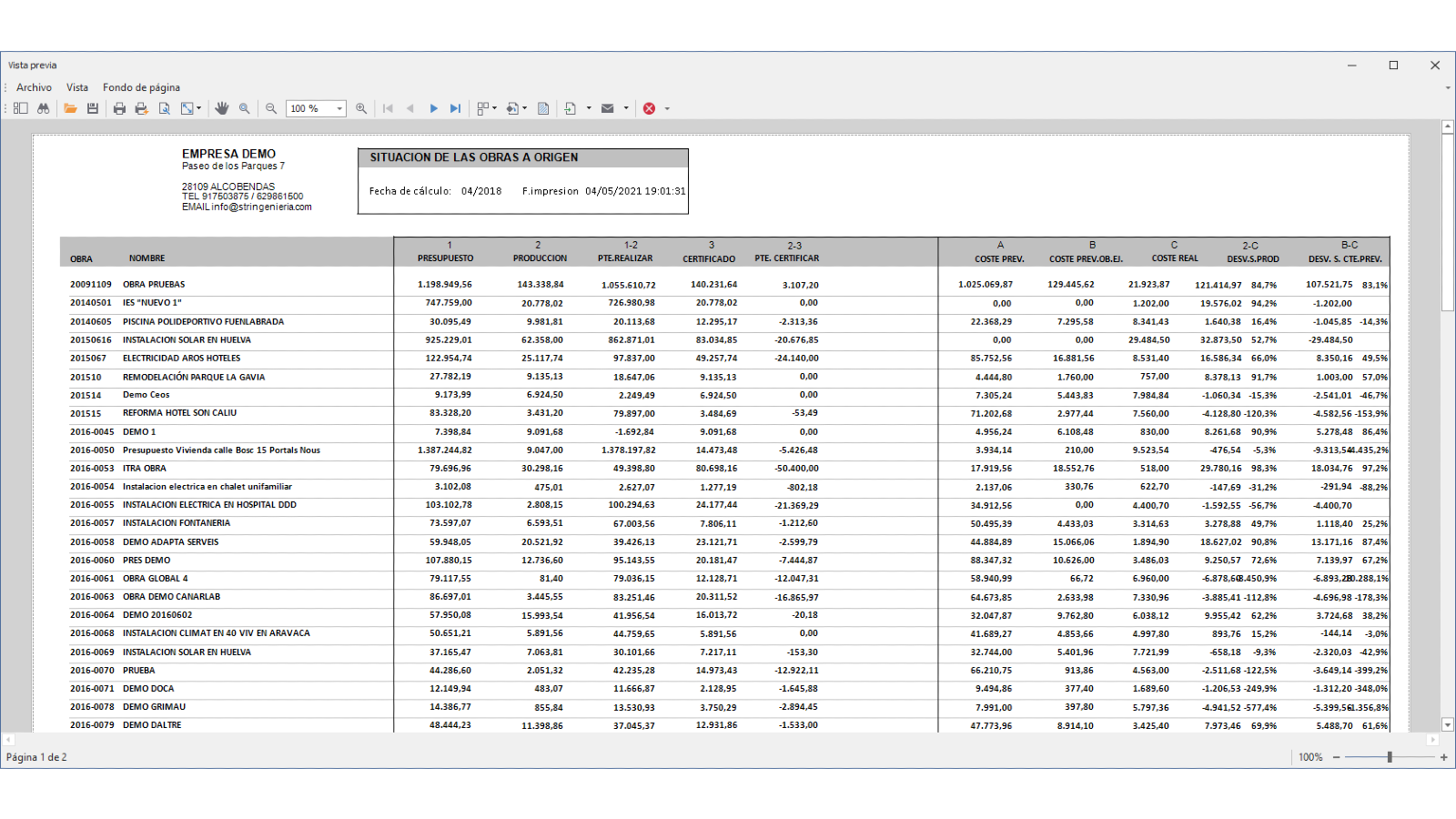Open a file with the folder icon
The height and width of the screenshot is (819, 1456).
(70, 108)
